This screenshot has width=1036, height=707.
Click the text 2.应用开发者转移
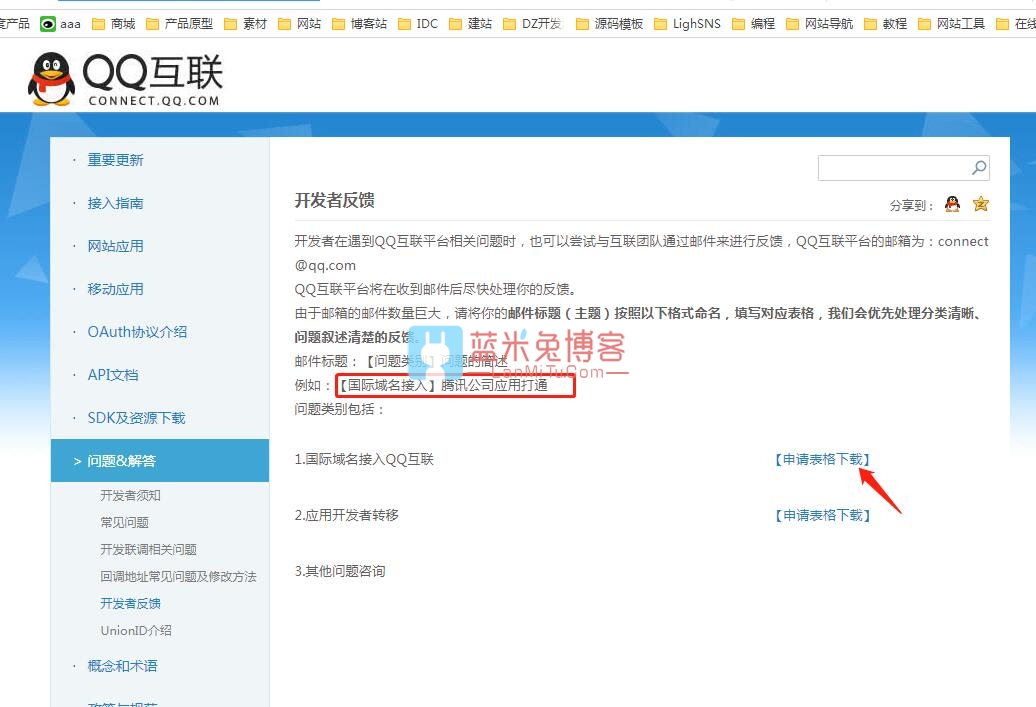[347, 515]
